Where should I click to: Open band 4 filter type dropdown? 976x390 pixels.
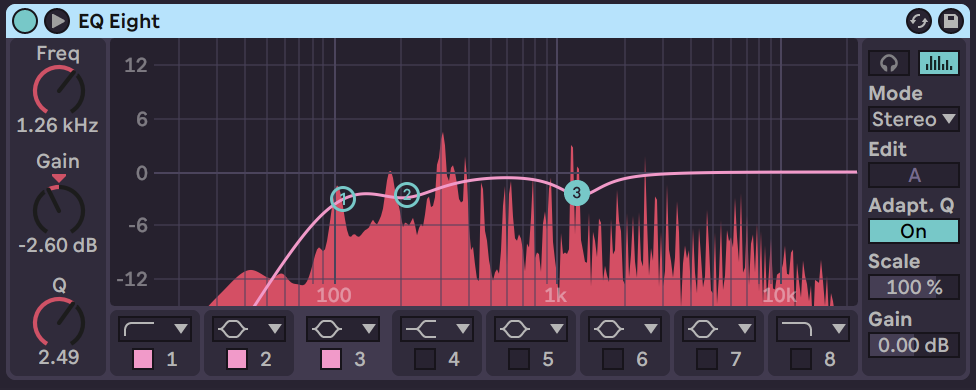click(437, 328)
